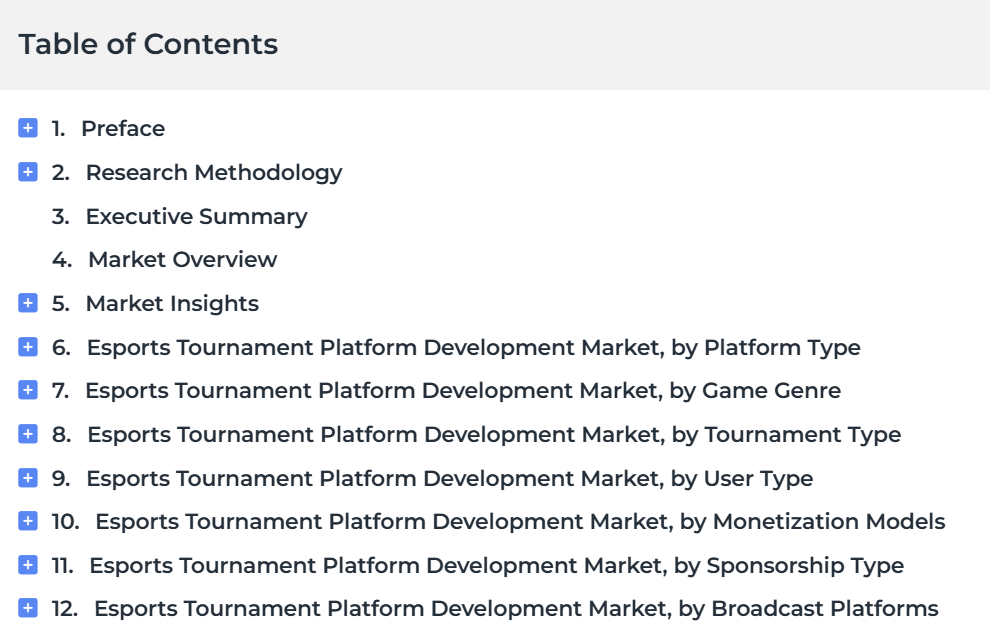Expand the by Game Genre section icon
Screen dimensions: 990x631
[x=28, y=390]
